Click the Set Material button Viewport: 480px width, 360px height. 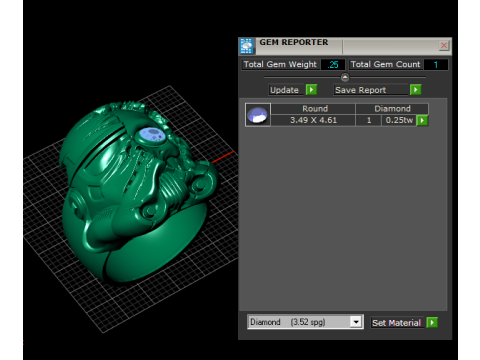coord(397,323)
